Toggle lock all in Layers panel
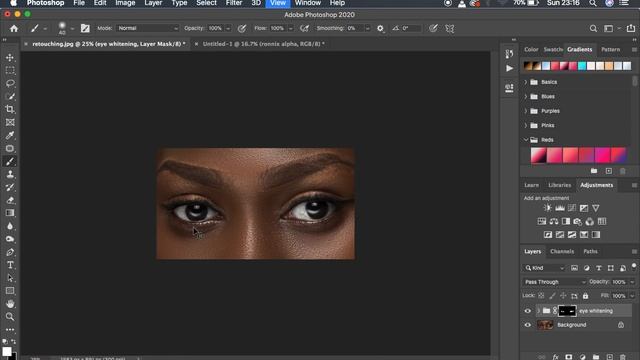640x360 pixels. (x=585, y=296)
